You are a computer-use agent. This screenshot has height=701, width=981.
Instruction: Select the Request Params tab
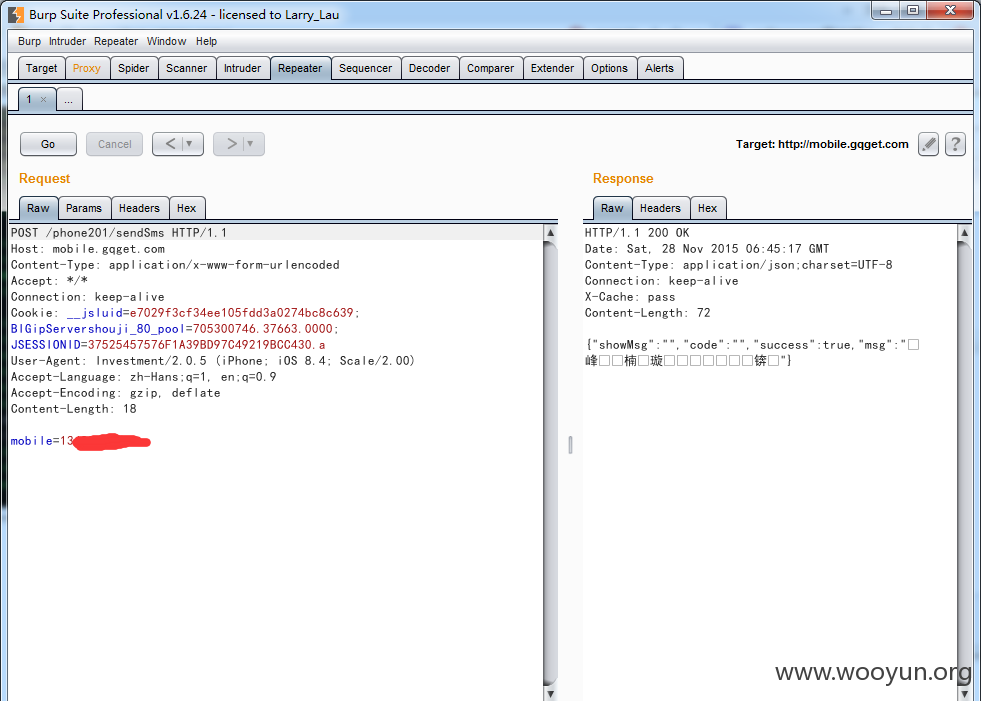[x=84, y=208]
